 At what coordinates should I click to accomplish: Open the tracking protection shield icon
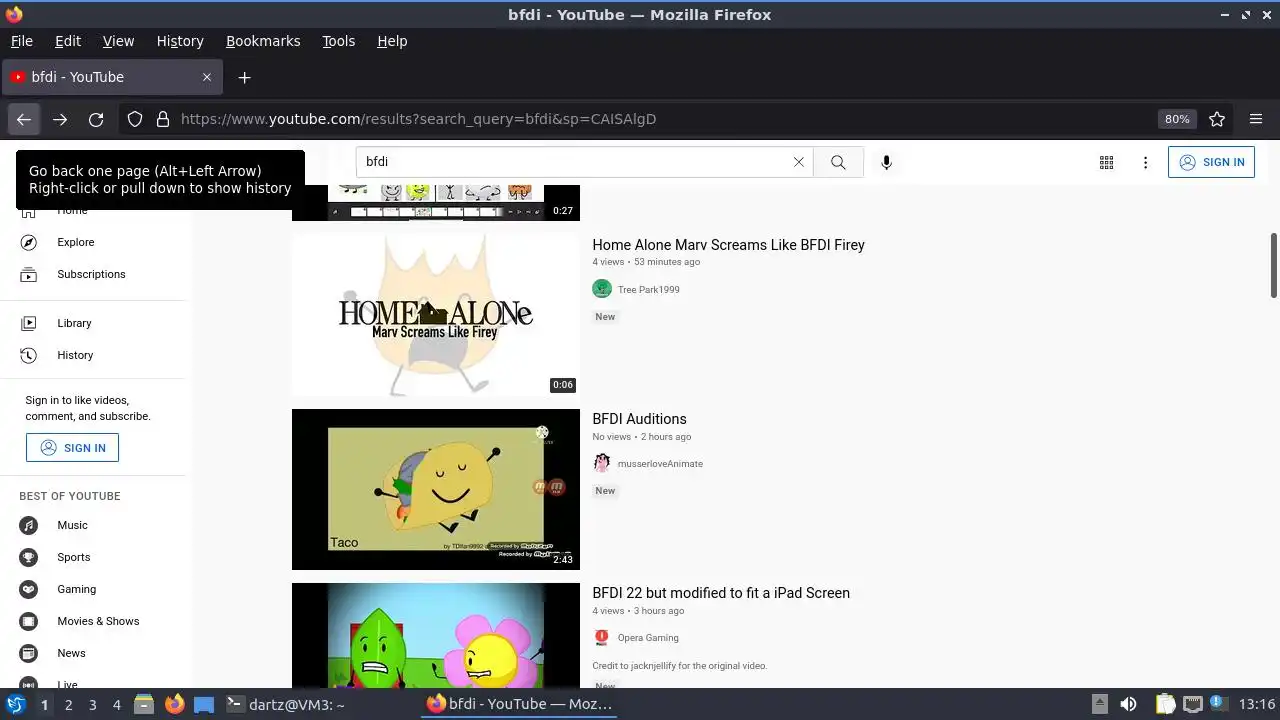click(135, 119)
